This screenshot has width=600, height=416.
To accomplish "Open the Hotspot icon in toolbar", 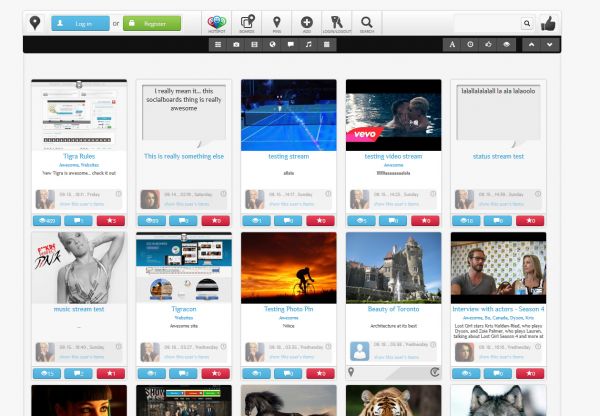I will point(217,24).
